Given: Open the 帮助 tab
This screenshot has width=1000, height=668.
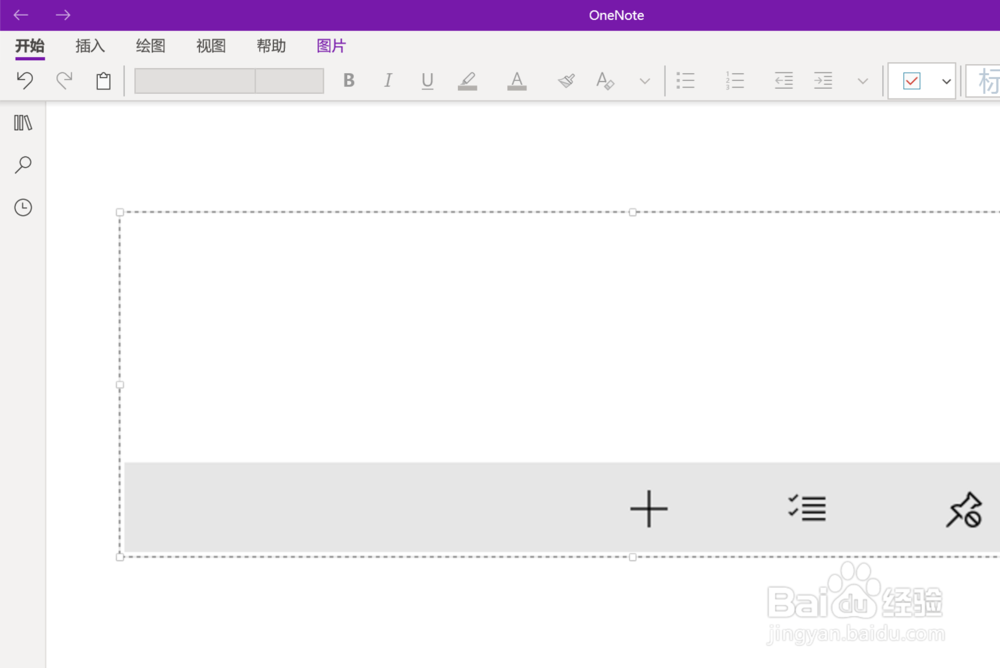Looking at the screenshot, I should coord(271,46).
